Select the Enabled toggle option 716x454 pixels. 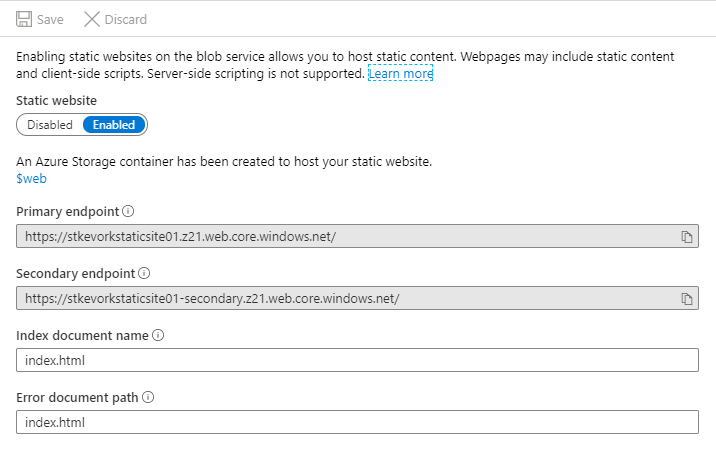pos(114,125)
